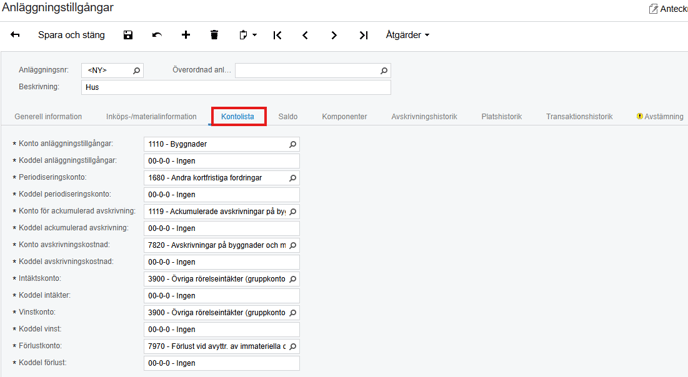Image resolution: width=688 pixels, height=377 pixels.
Task: Open the Platshistorik tab
Action: point(502,117)
